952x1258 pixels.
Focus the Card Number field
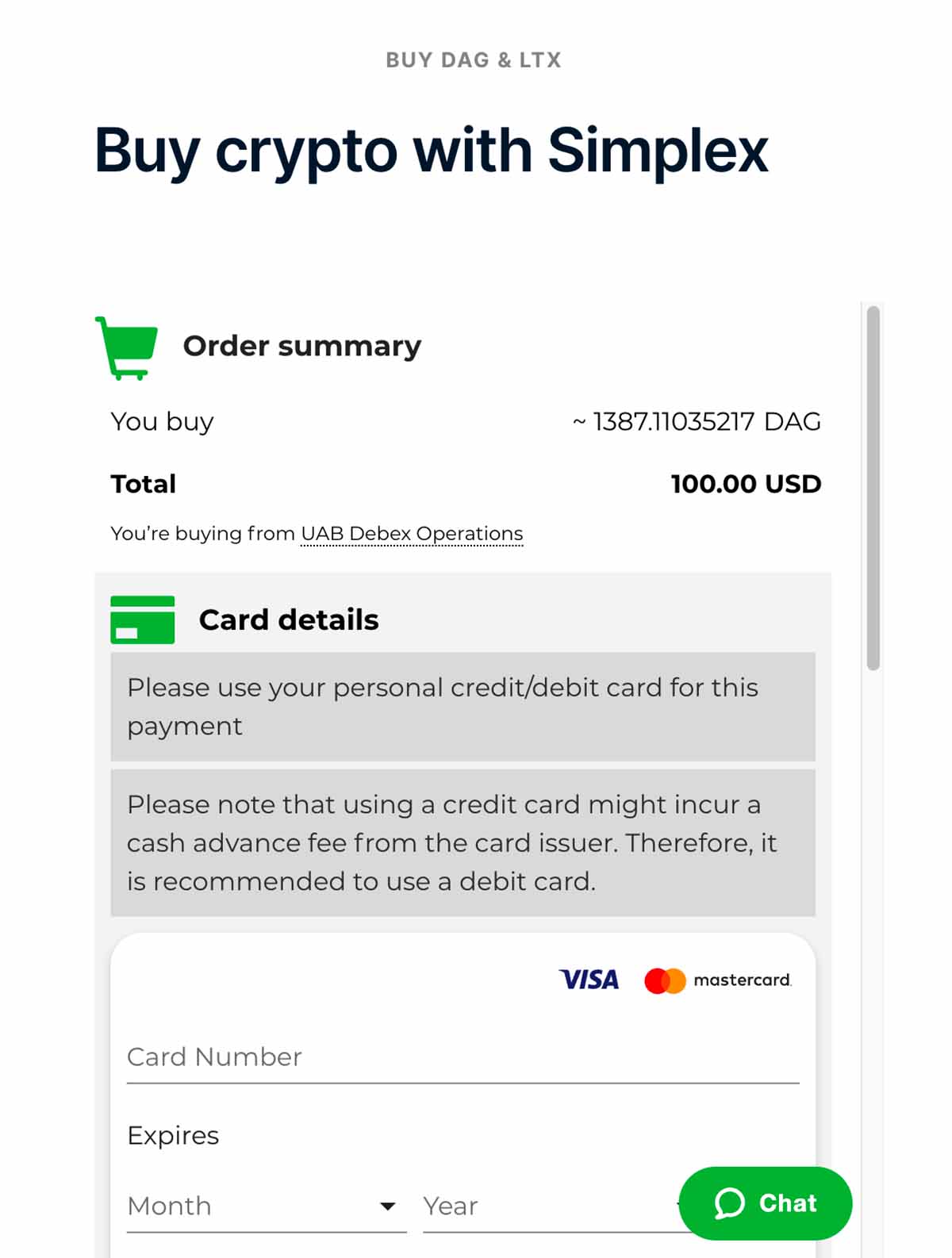pyautogui.click(x=463, y=1057)
